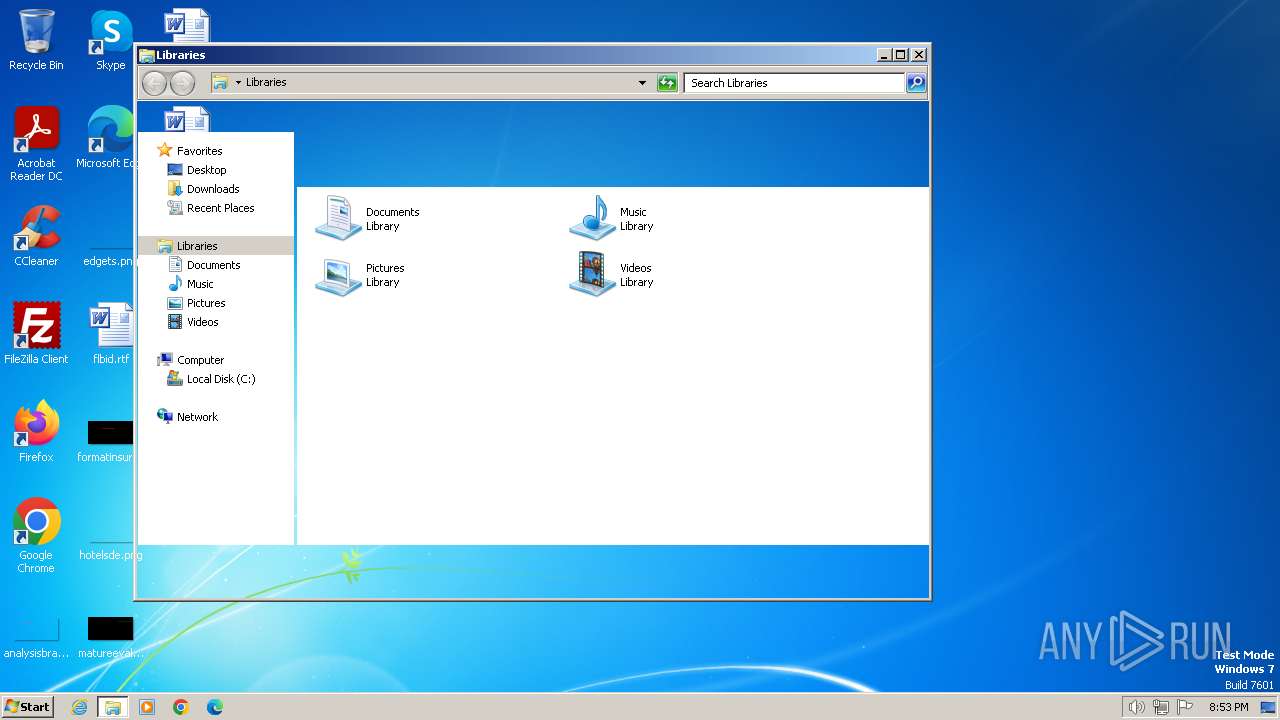Select the CCleaner desktop icon
The width and height of the screenshot is (1280, 720).
point(36,236)
